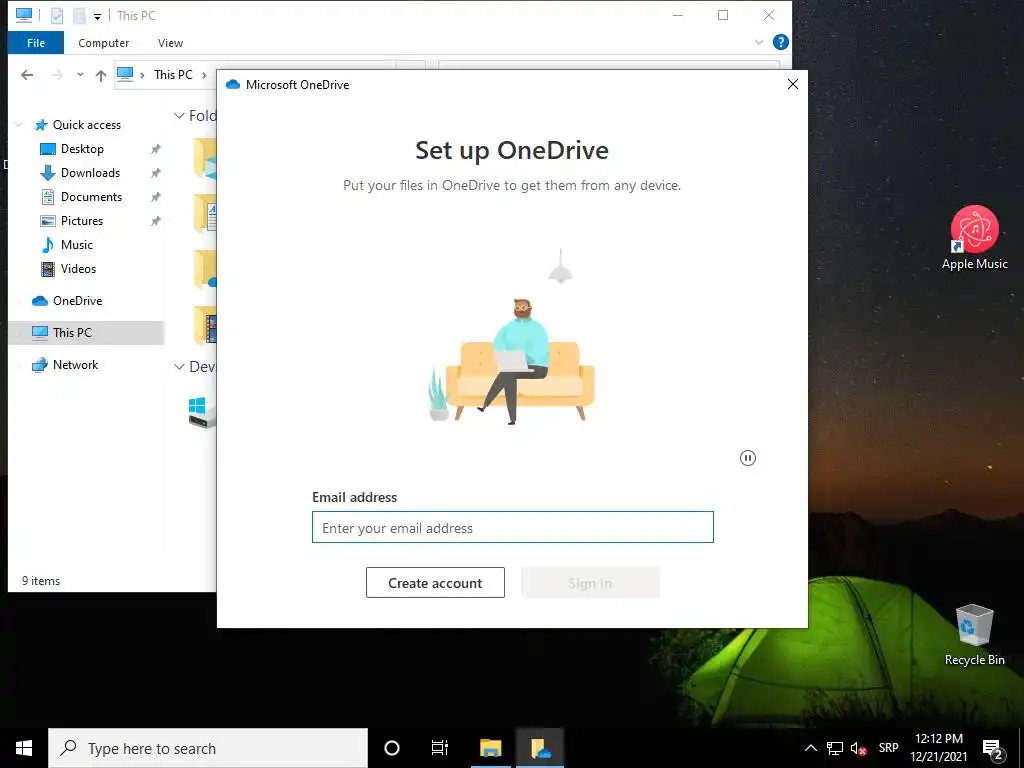This screenshot has height=768, width=1024.
Task: Click This PC in address bar breadcrumb
Action: pos(173,75)
